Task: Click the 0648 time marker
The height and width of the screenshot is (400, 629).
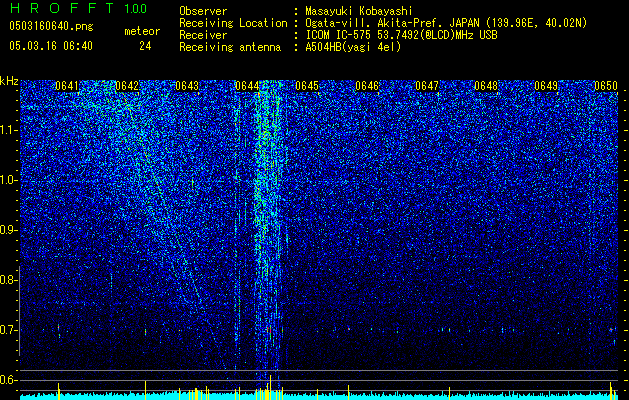Action: click(x=486, y=86)
